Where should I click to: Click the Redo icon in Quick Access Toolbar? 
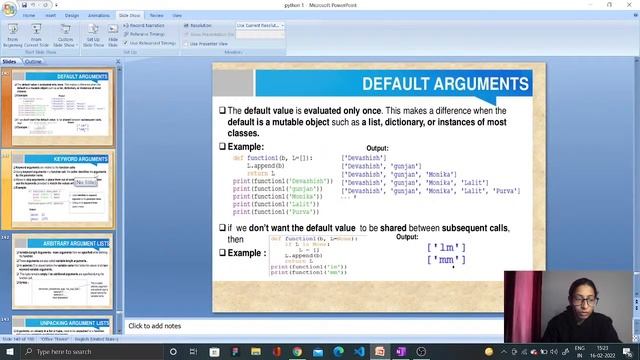pos(45,5)
